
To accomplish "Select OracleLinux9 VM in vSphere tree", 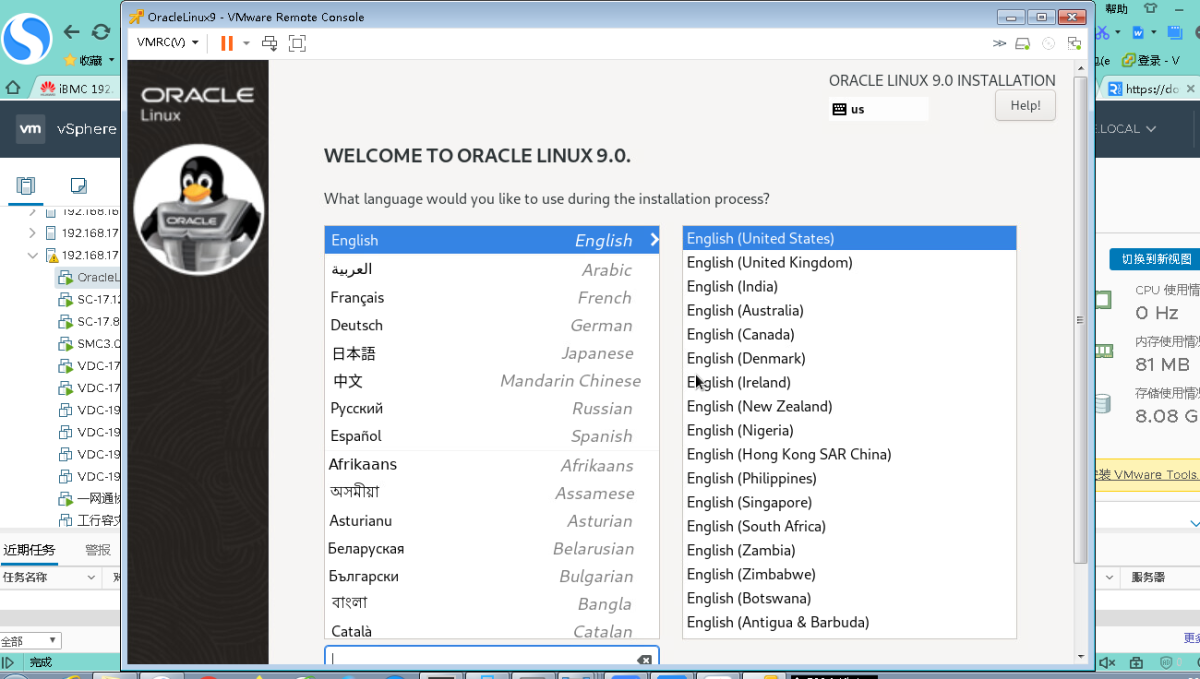I will tap(89, 277).
